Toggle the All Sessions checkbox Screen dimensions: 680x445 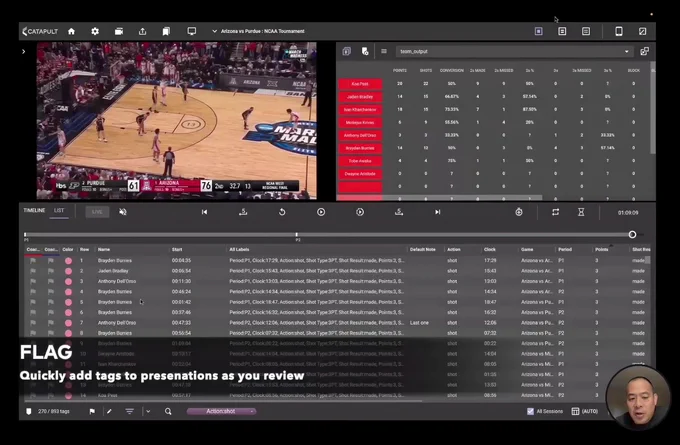(x=530, y=411)
